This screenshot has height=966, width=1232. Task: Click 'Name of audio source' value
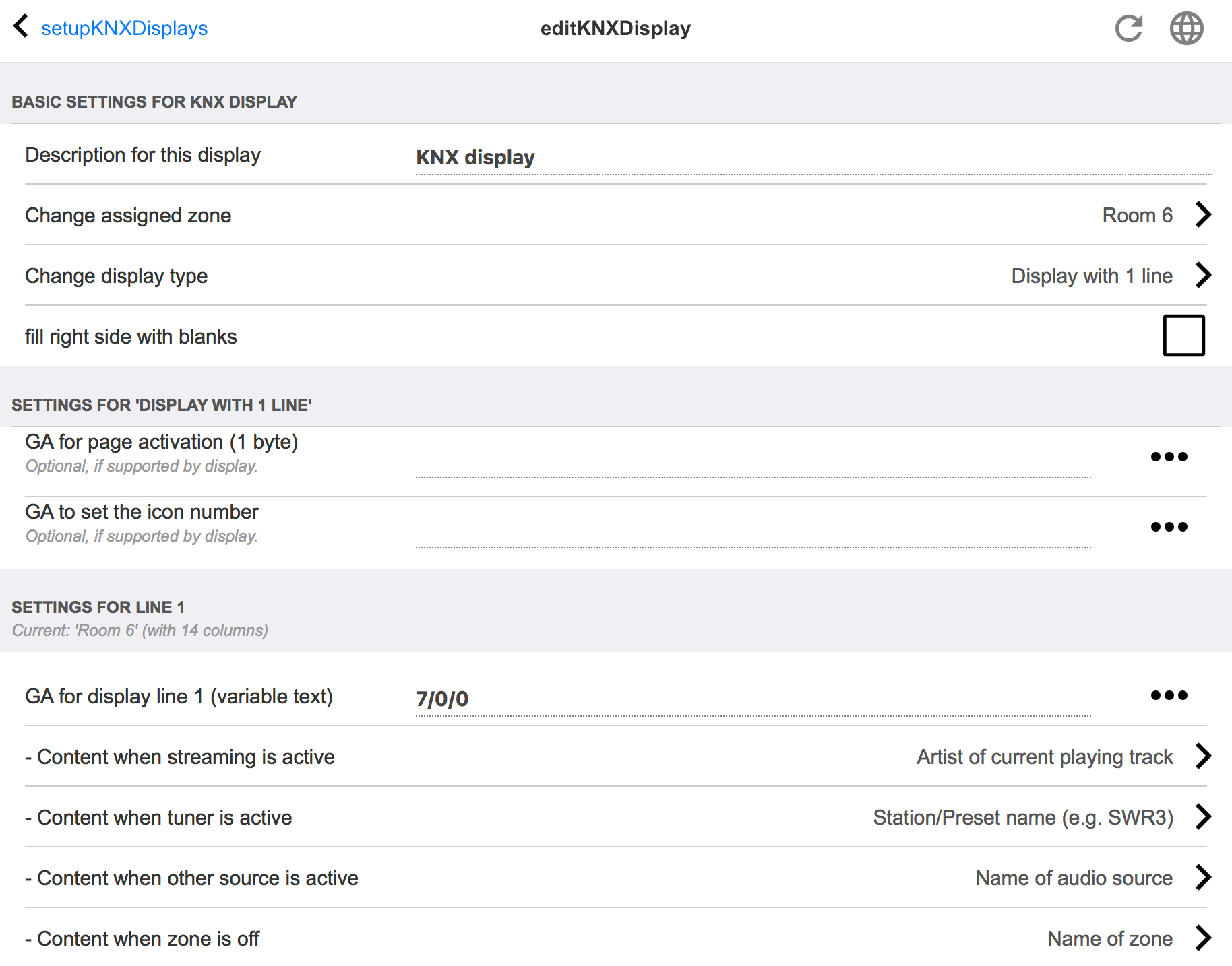[1074, 878]
